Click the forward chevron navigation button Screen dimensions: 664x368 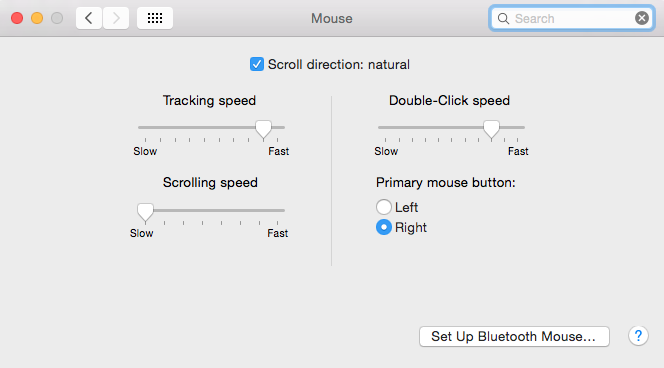point(116,18)
